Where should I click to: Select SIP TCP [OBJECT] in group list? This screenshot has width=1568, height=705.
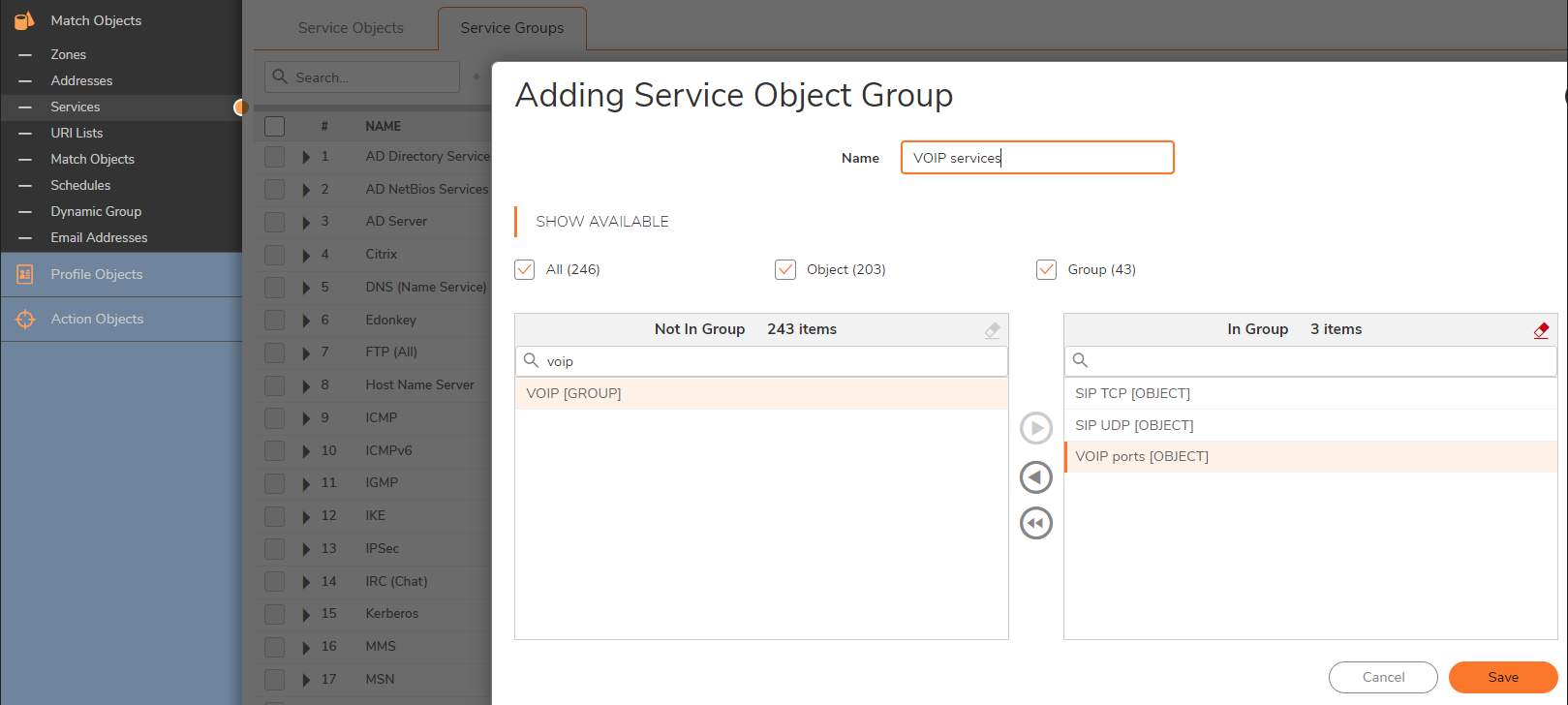(x=1310, y=393)
